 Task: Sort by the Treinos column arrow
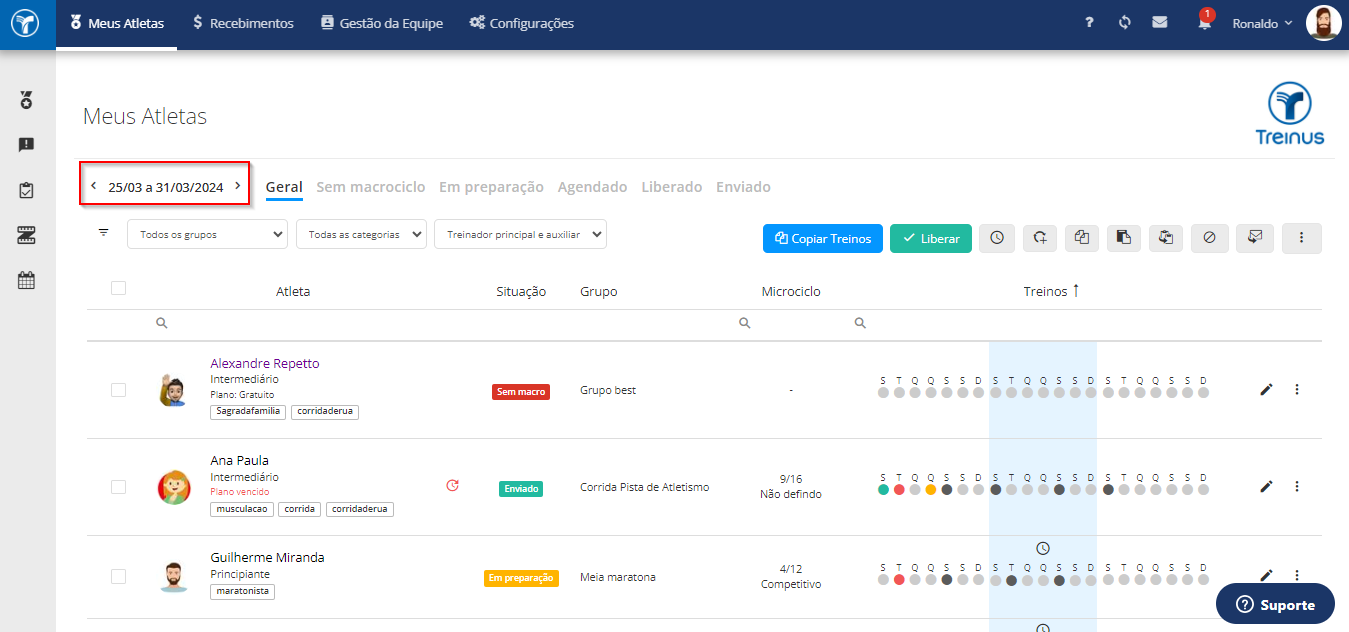pos(1076,291)
